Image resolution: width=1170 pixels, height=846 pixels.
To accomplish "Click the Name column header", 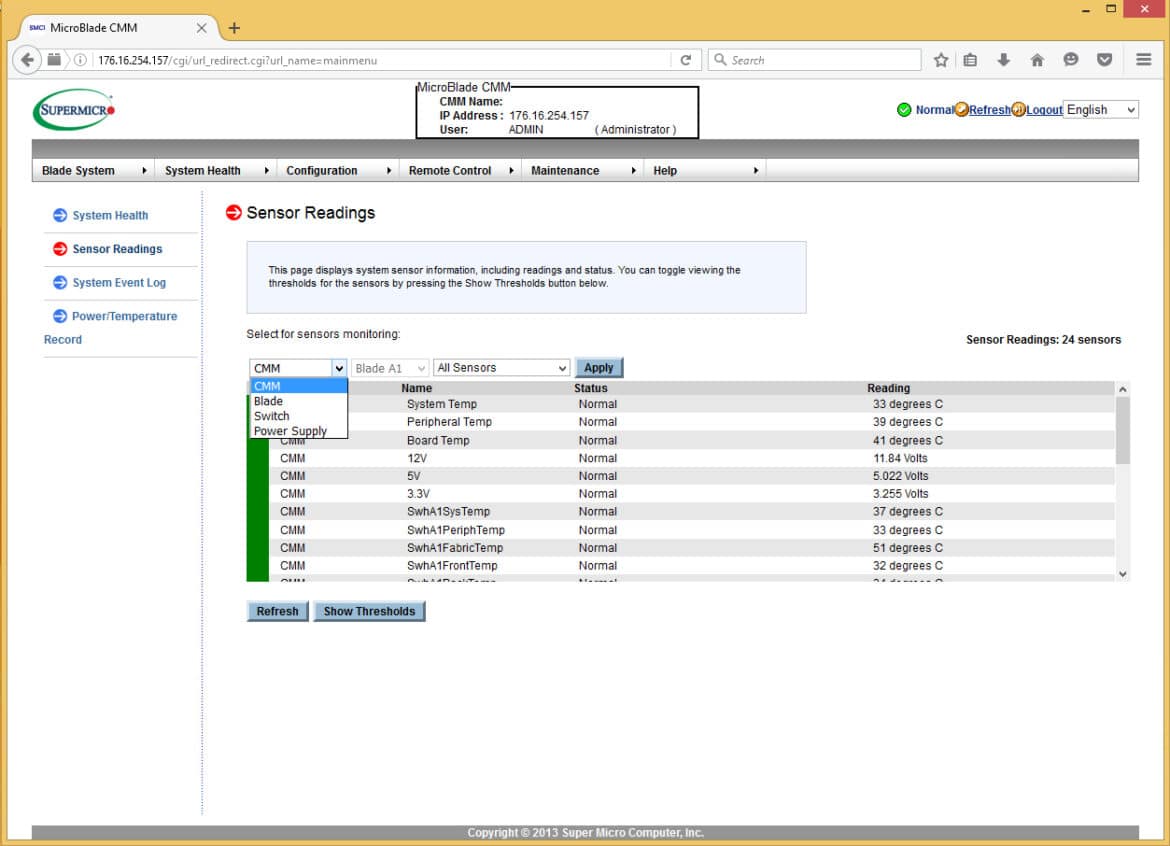I will 416,388.
